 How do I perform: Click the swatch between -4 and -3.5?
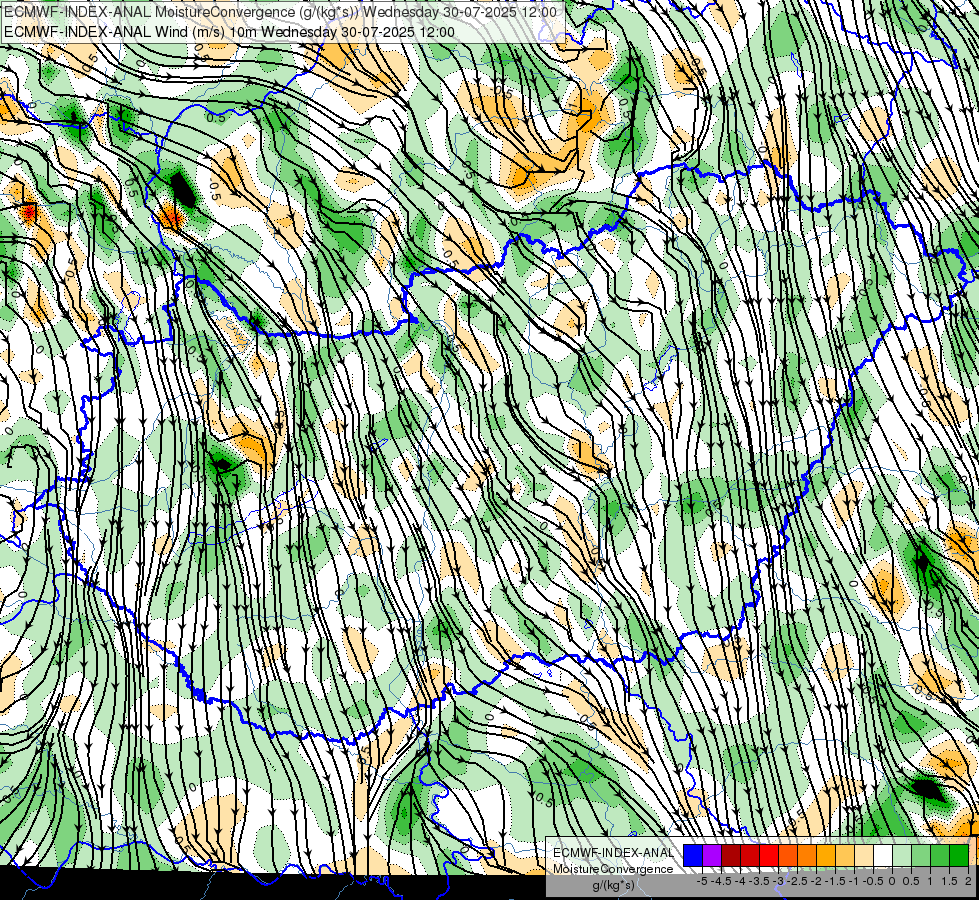[x=750, y=856]
